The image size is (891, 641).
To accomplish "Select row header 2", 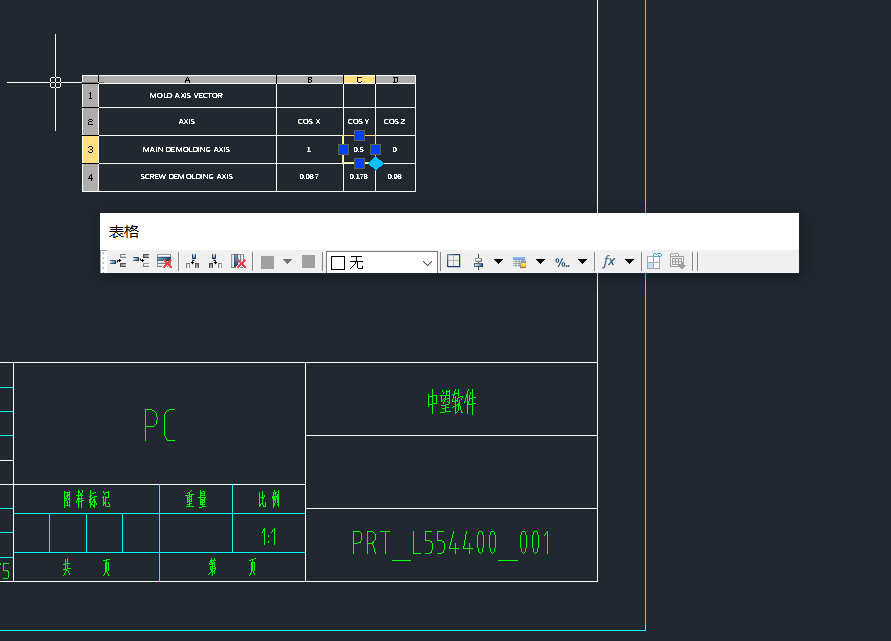I will click(x=90, y=122).
